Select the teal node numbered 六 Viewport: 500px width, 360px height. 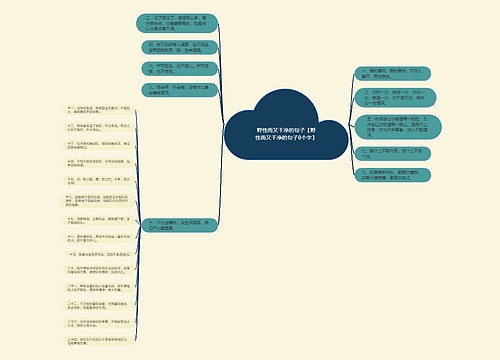[x=180, y=69]
